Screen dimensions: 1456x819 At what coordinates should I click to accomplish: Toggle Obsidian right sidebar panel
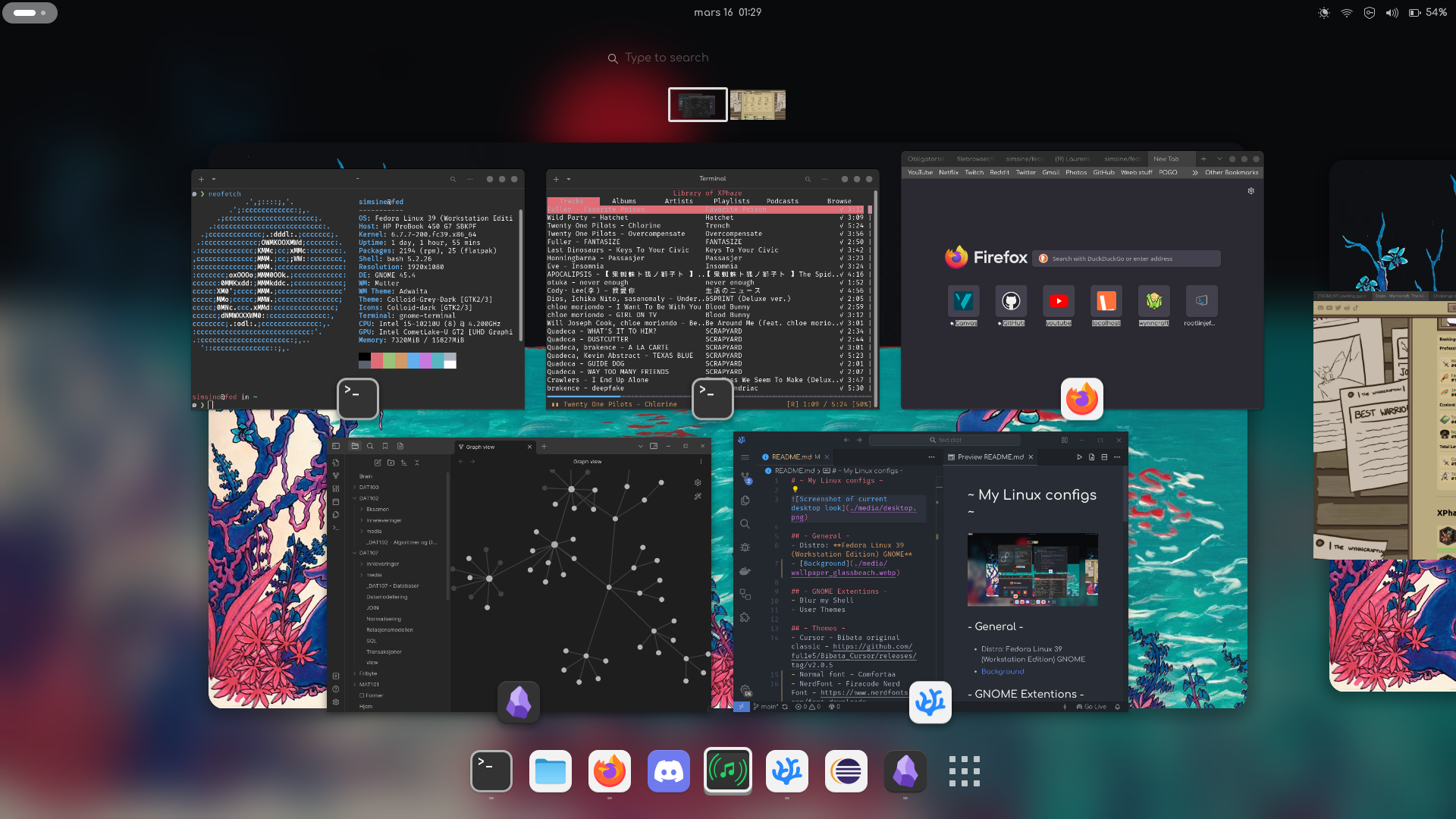(654, 446)
